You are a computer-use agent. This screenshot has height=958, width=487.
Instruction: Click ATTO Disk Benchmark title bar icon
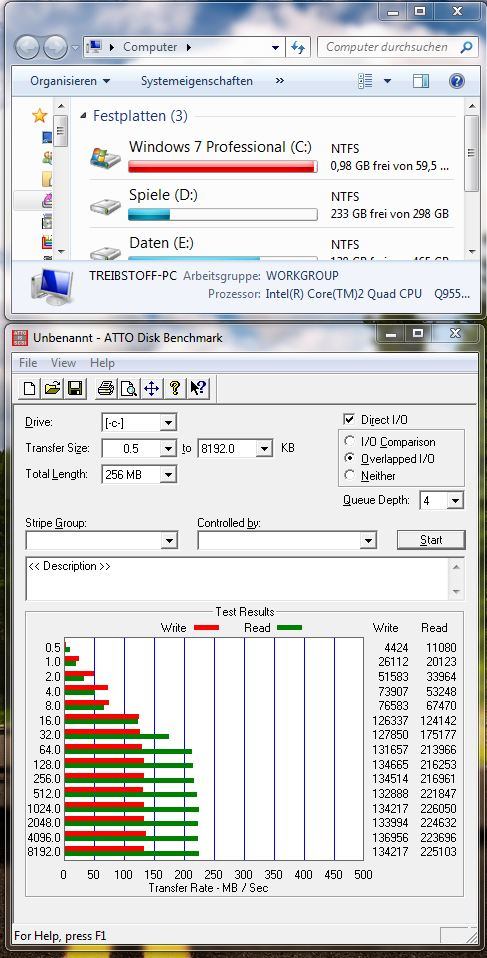tap(21, 337)
